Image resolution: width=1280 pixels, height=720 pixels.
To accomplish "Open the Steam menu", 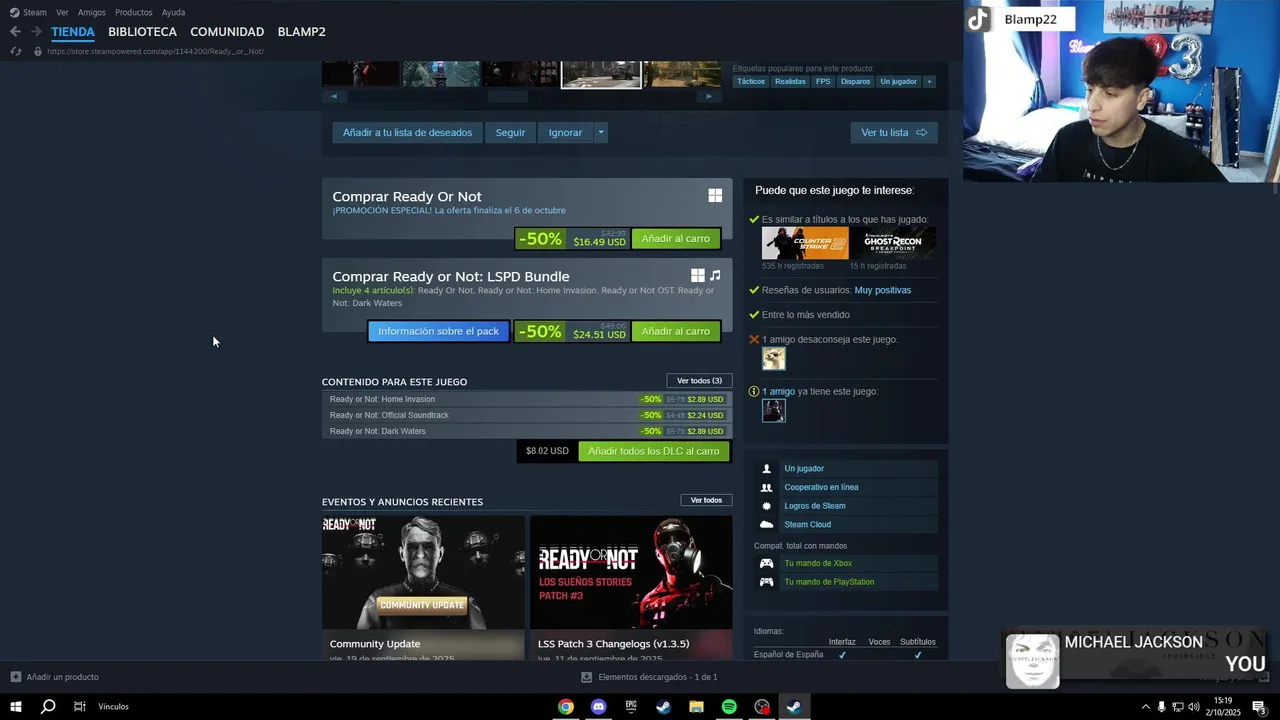I will (35, 12).
